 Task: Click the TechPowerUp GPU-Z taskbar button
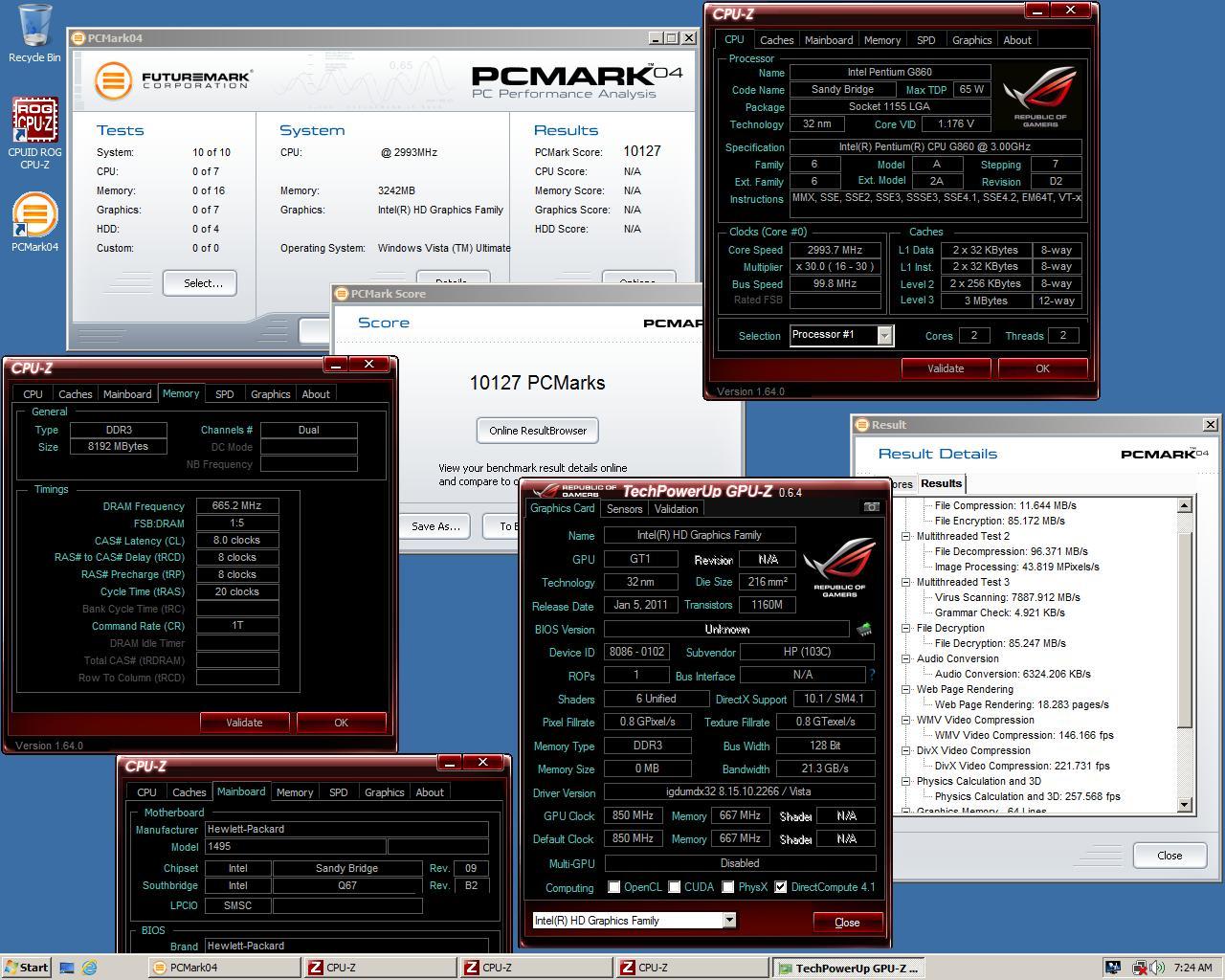pos(848,968)
